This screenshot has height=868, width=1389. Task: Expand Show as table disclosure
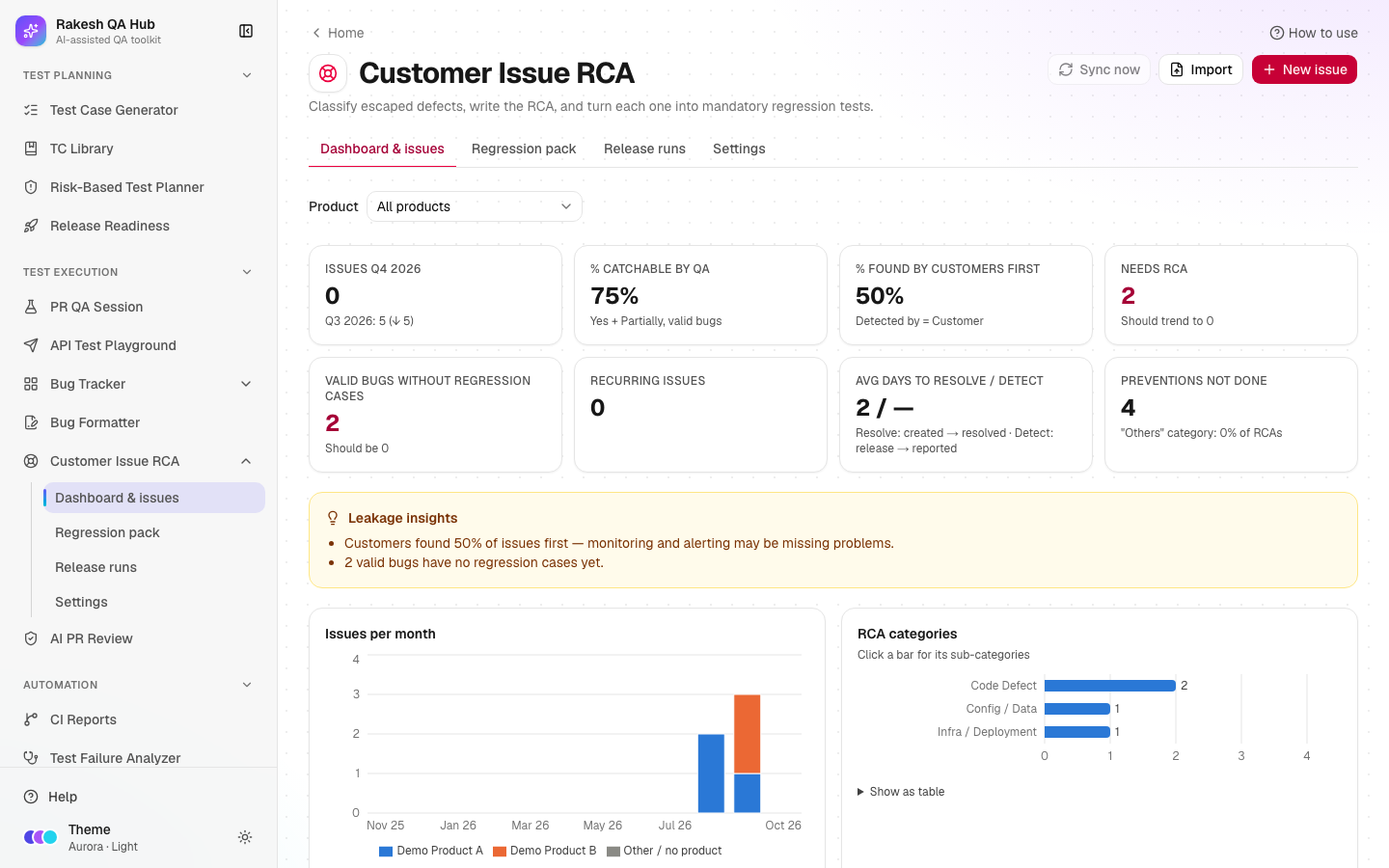tap(901, 792)
